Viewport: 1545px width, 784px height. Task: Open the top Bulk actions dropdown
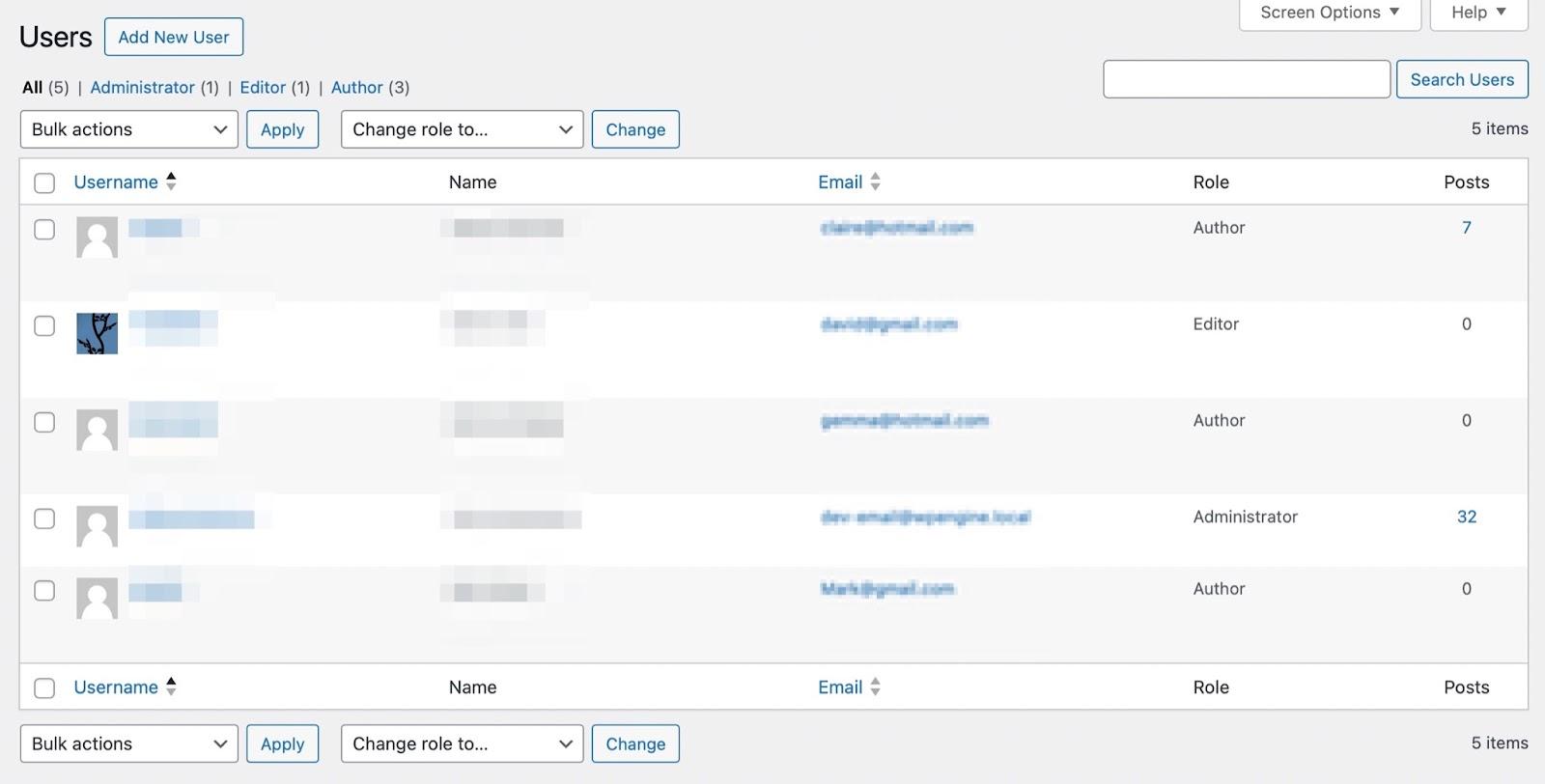(129, 129)
